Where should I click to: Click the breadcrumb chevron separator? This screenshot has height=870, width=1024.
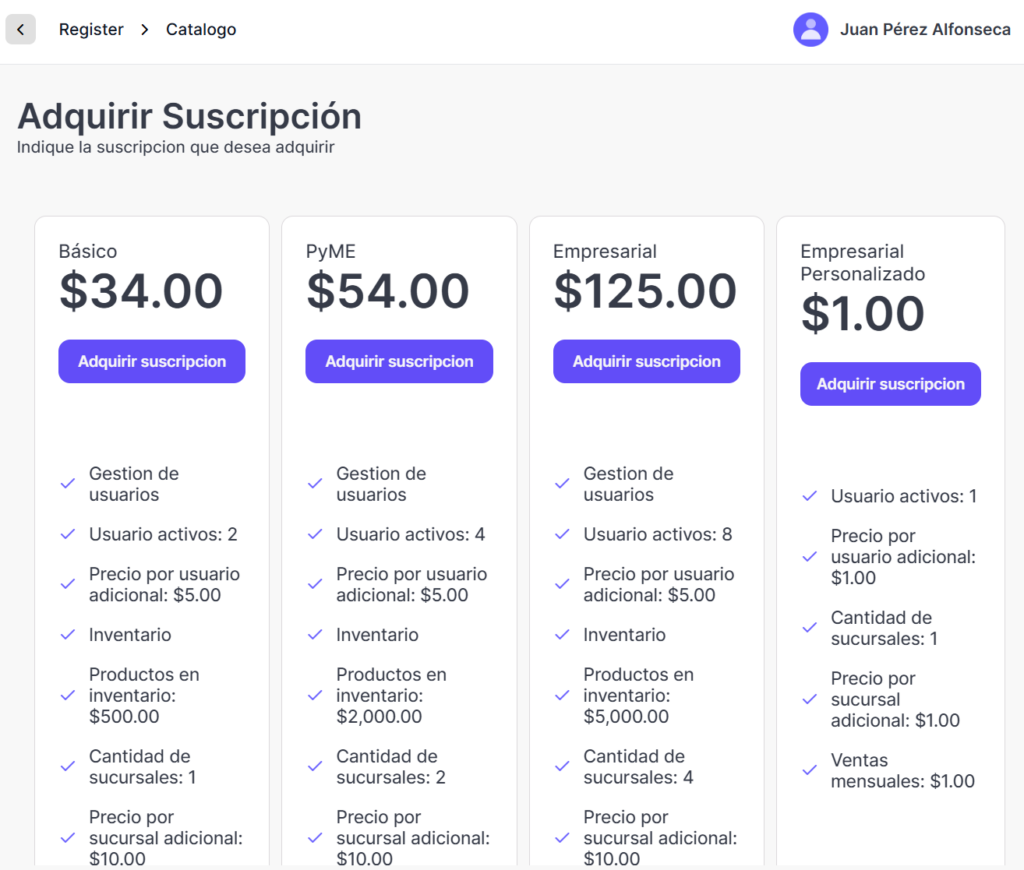[145, 30]
